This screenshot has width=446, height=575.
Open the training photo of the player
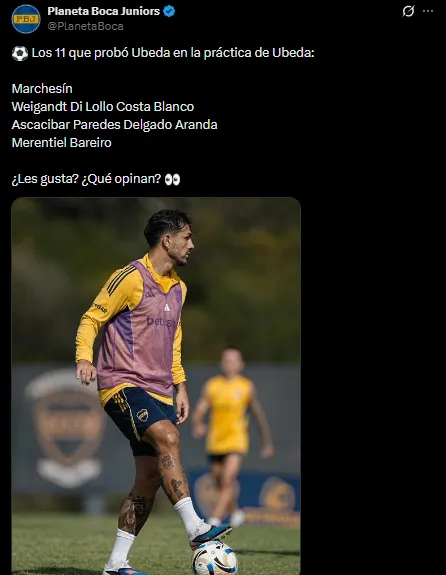click(156, 386)
